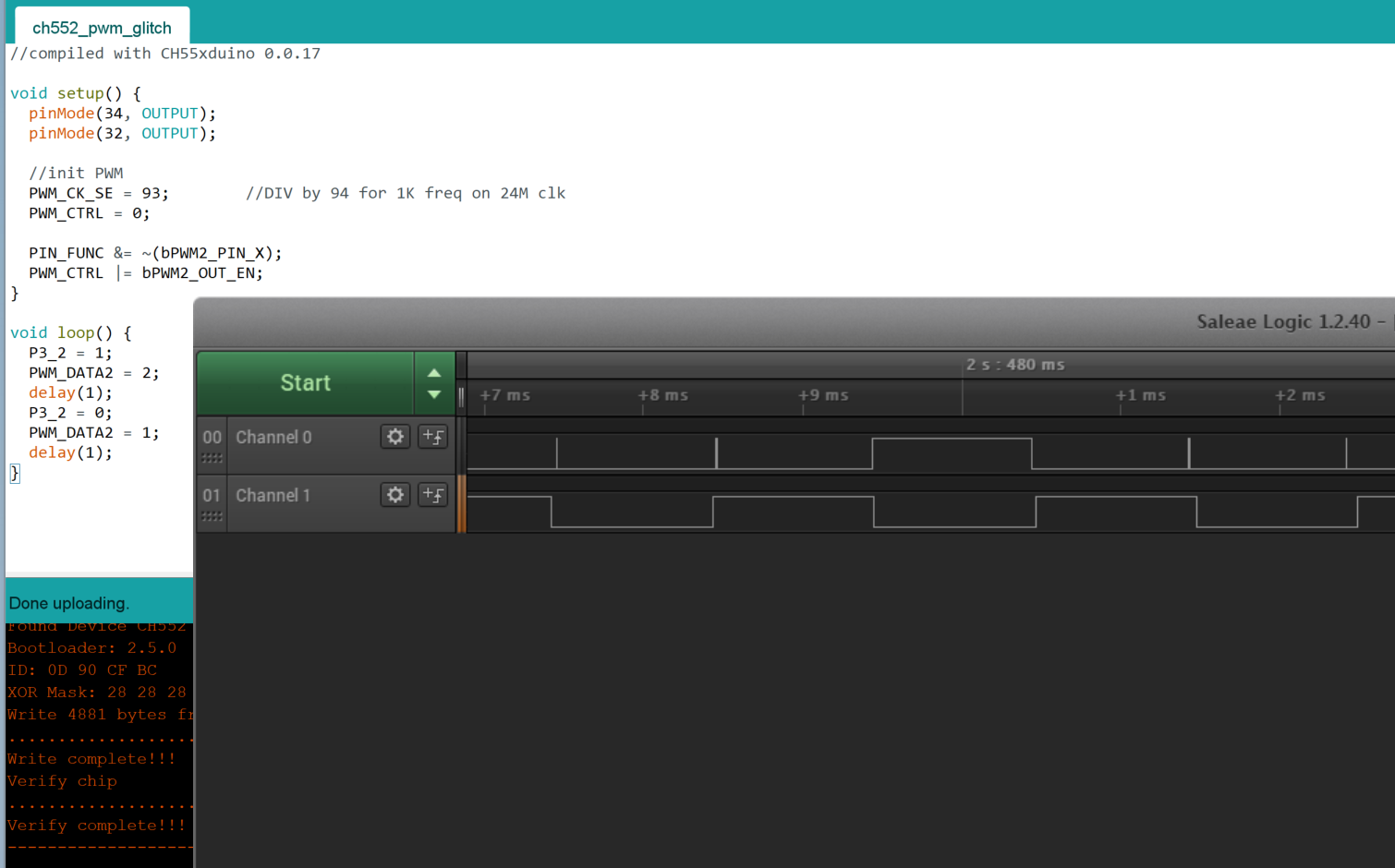Open Channel 0 settings gear

click(395, 437)
